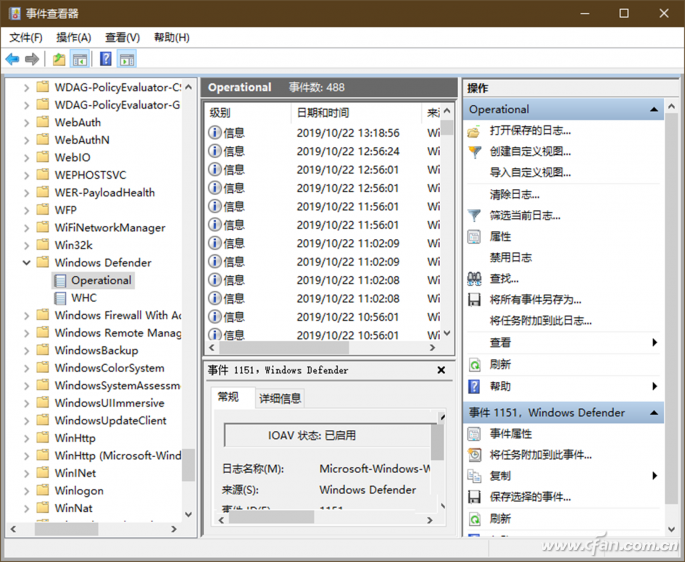Expand the WindowsBackup tree node

click(27, 351)
